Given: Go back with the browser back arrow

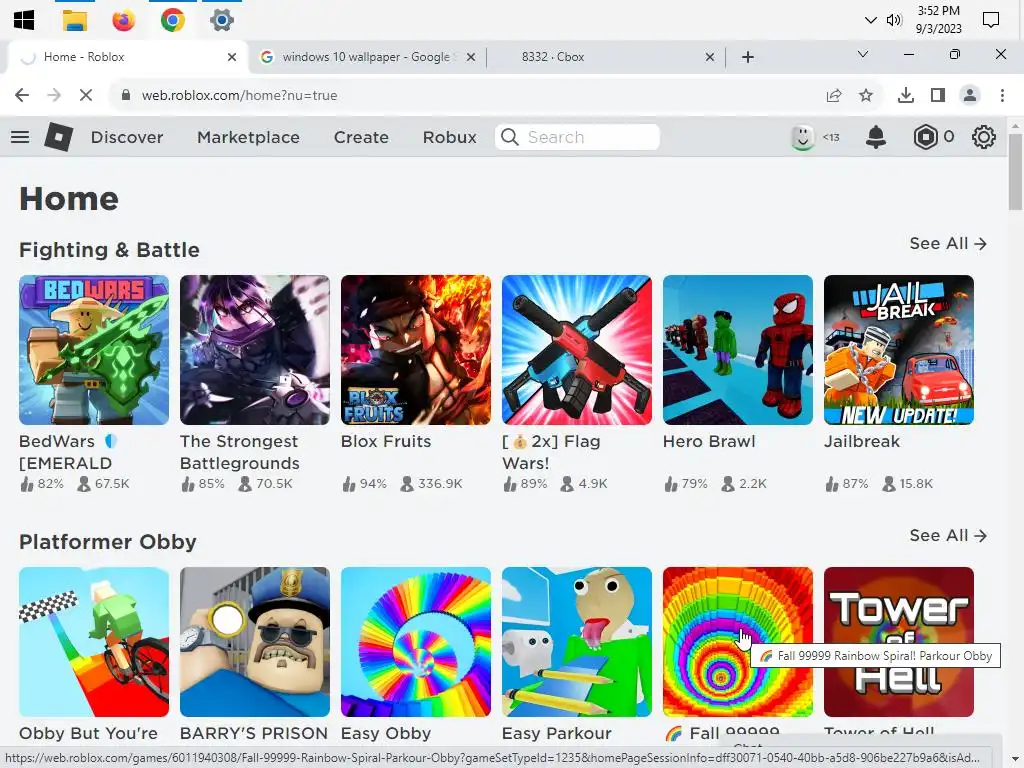Looking at the screenshot, I should 22,95.
